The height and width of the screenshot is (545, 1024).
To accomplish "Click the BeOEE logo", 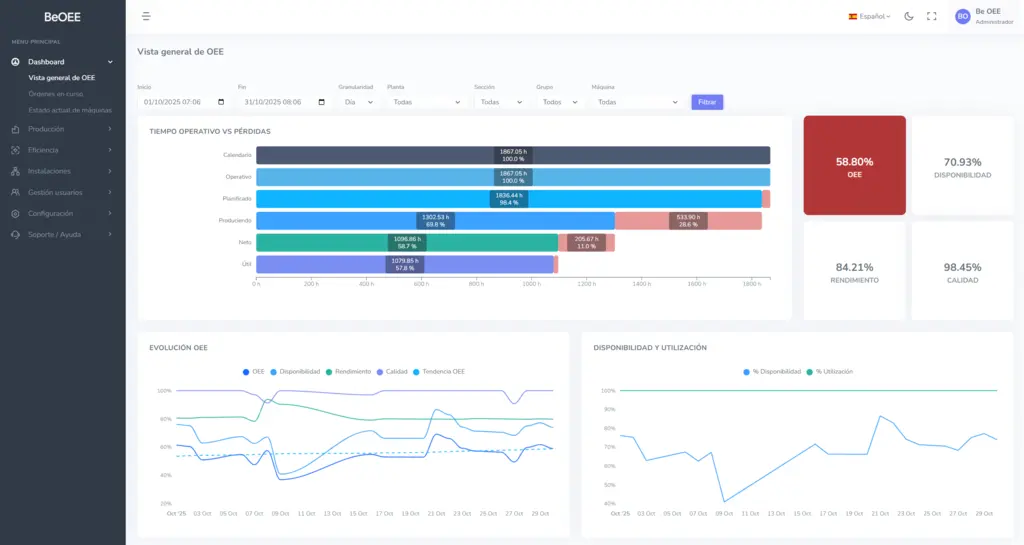I will click(x=62, y=17).
